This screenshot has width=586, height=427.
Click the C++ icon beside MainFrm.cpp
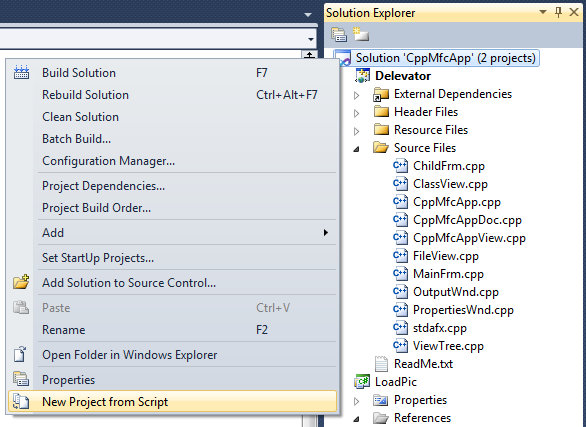coord(400,273)
